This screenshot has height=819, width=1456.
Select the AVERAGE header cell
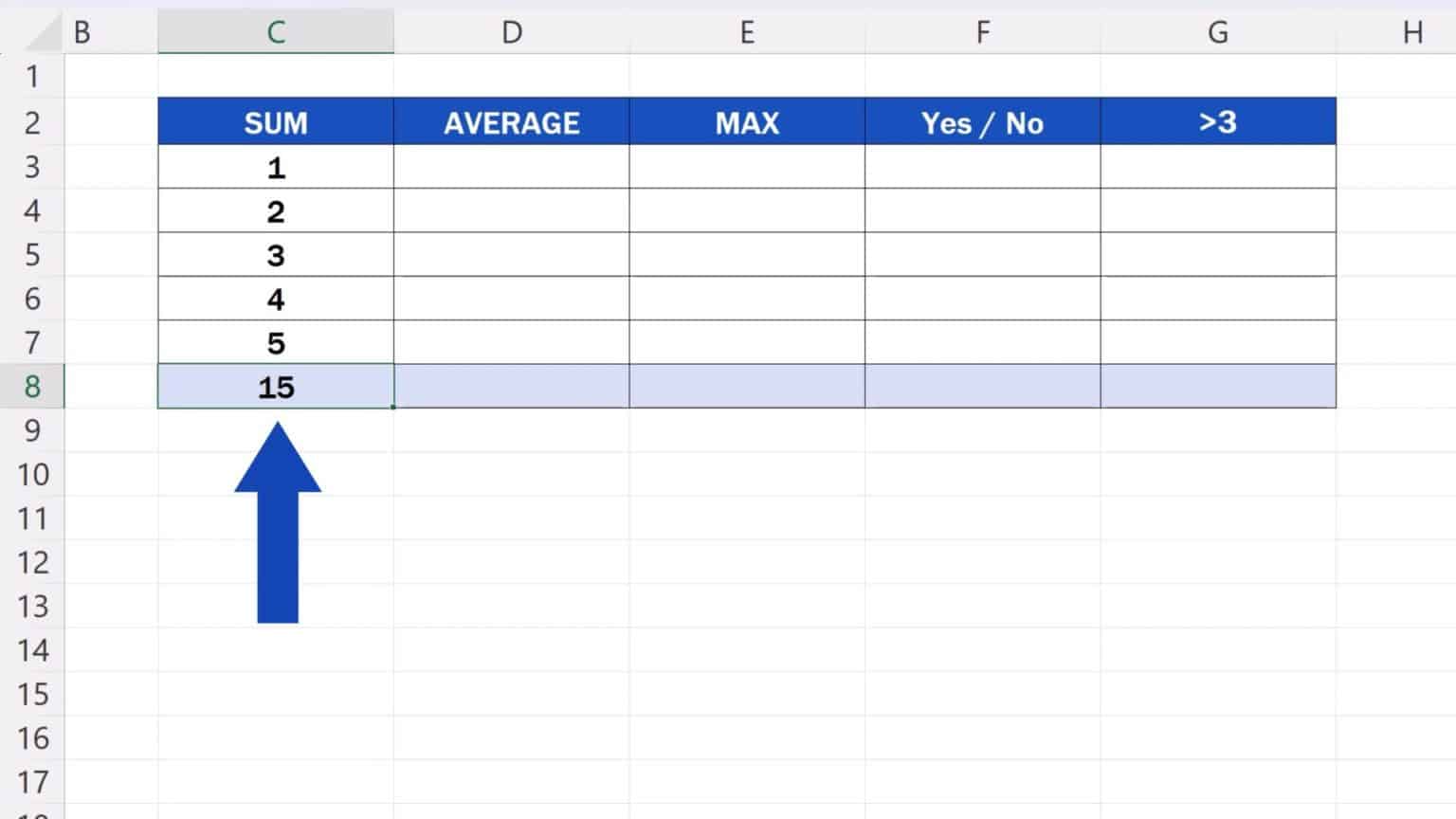click(512, 122)
